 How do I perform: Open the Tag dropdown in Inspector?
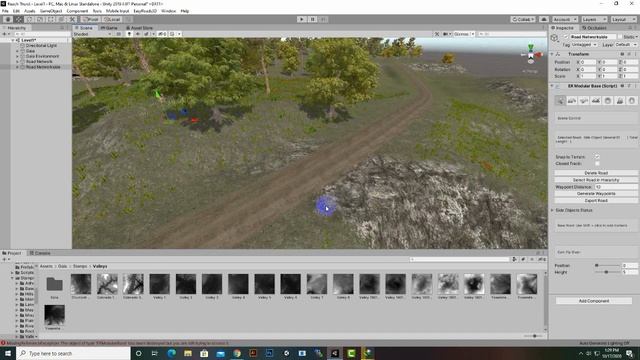(x=584, y=44)
